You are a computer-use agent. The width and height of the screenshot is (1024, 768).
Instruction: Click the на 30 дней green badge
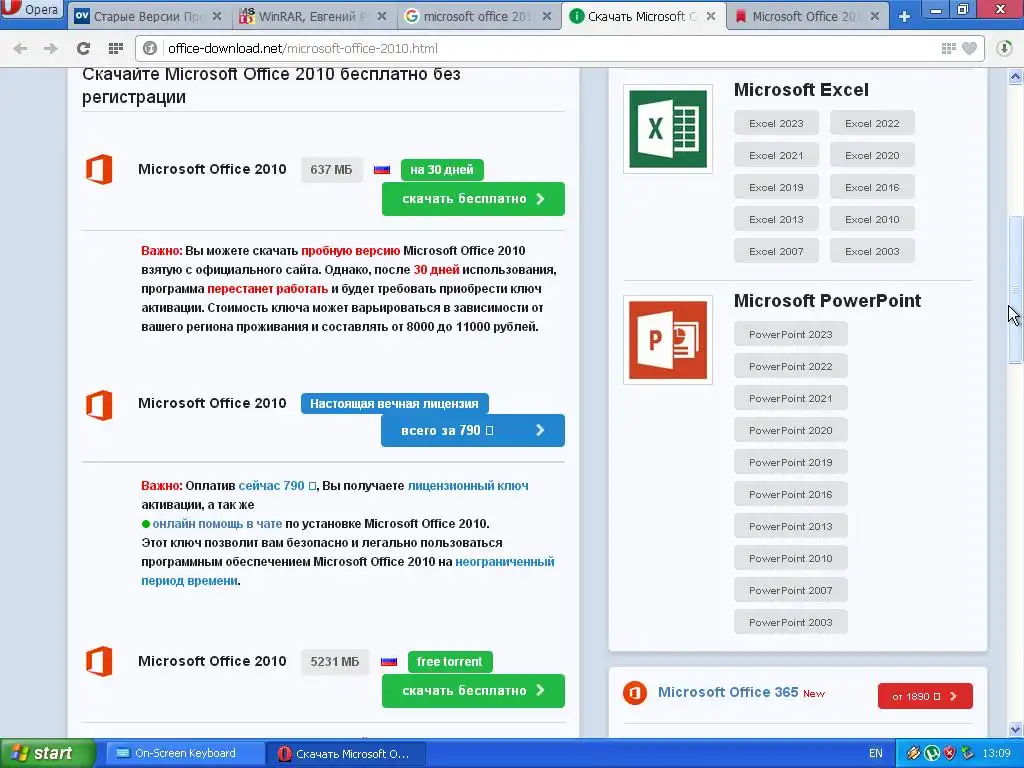coord(442,170)
